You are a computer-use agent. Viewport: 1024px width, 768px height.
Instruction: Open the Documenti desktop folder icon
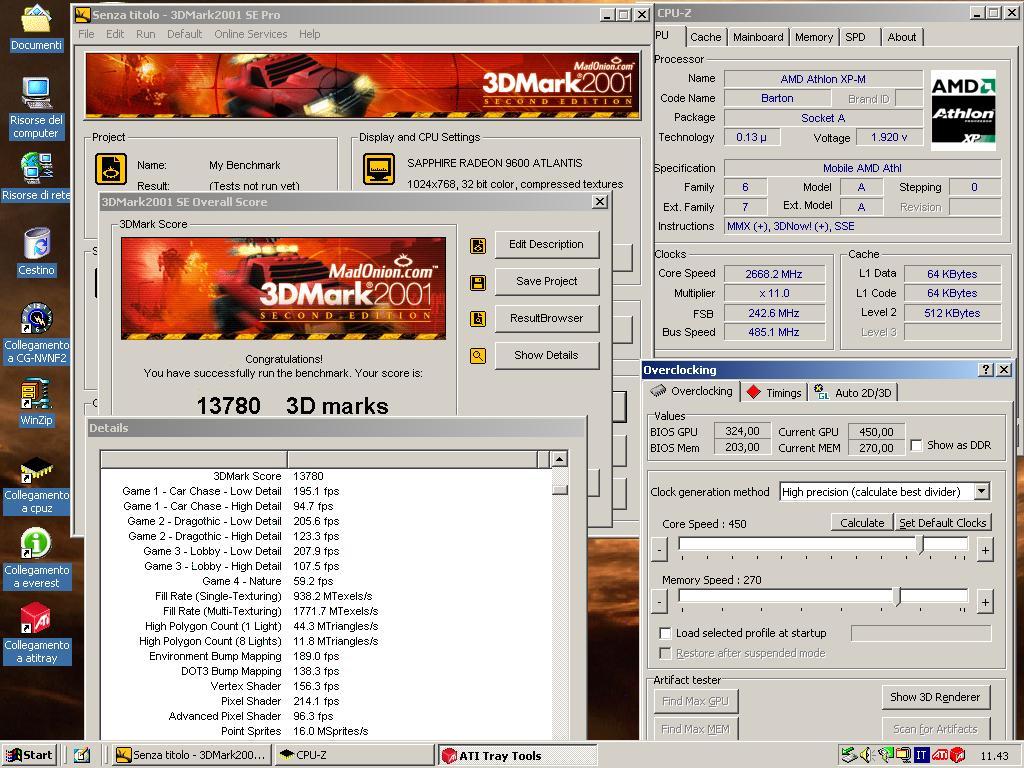pos(36,20)
